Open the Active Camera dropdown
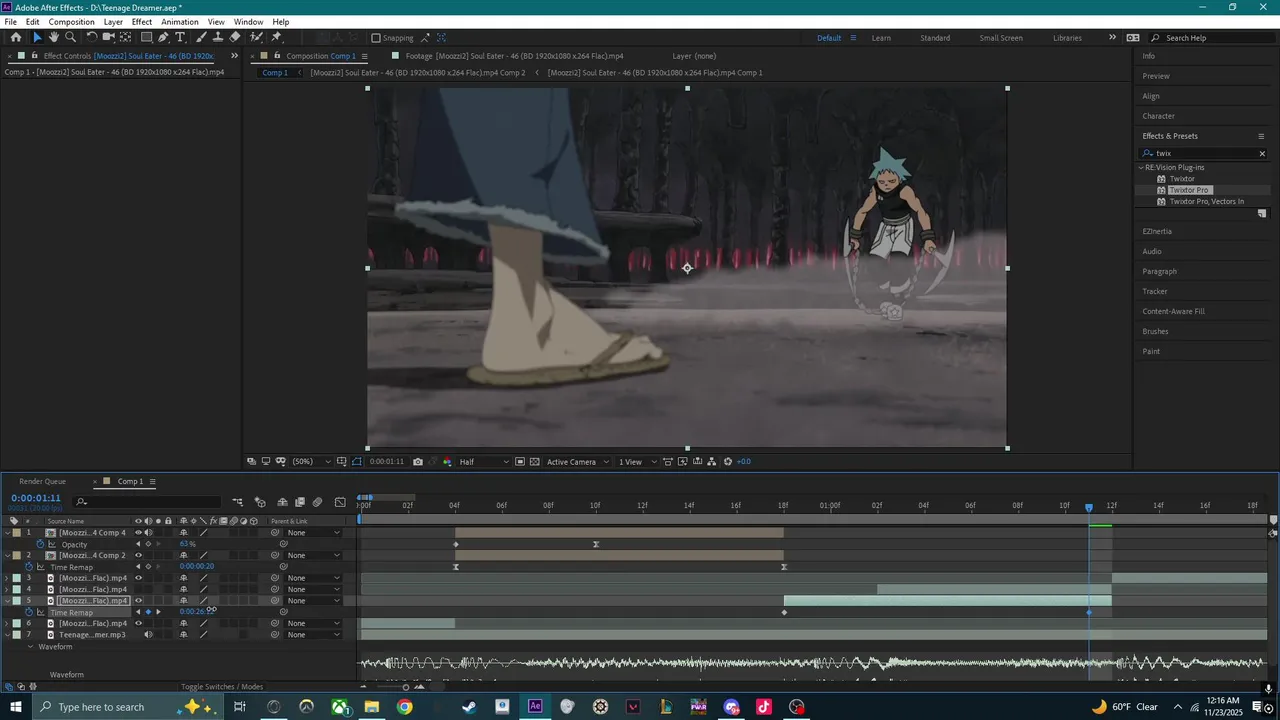Viewport: 1280px width, 720px height. pos(576,462)
